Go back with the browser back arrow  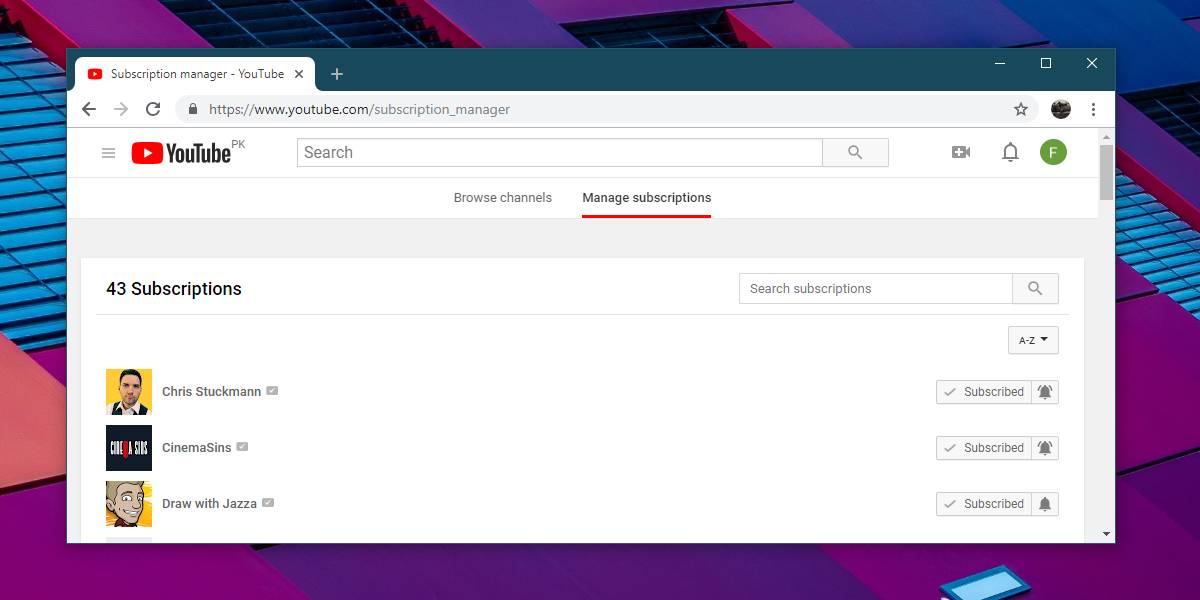point(89,109)
